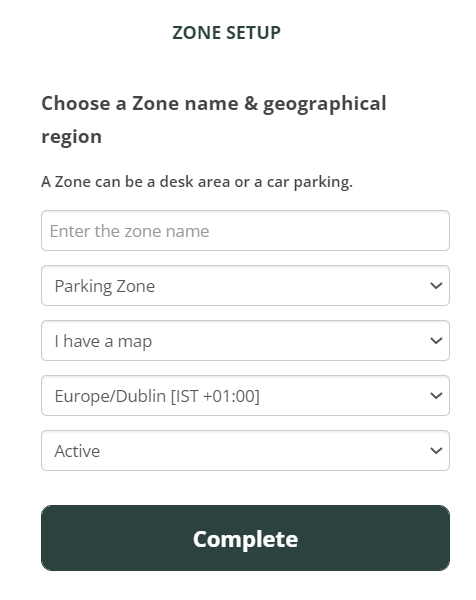Click the arrow icon on Europe/Dublin timezone selector

click(436, 395)
